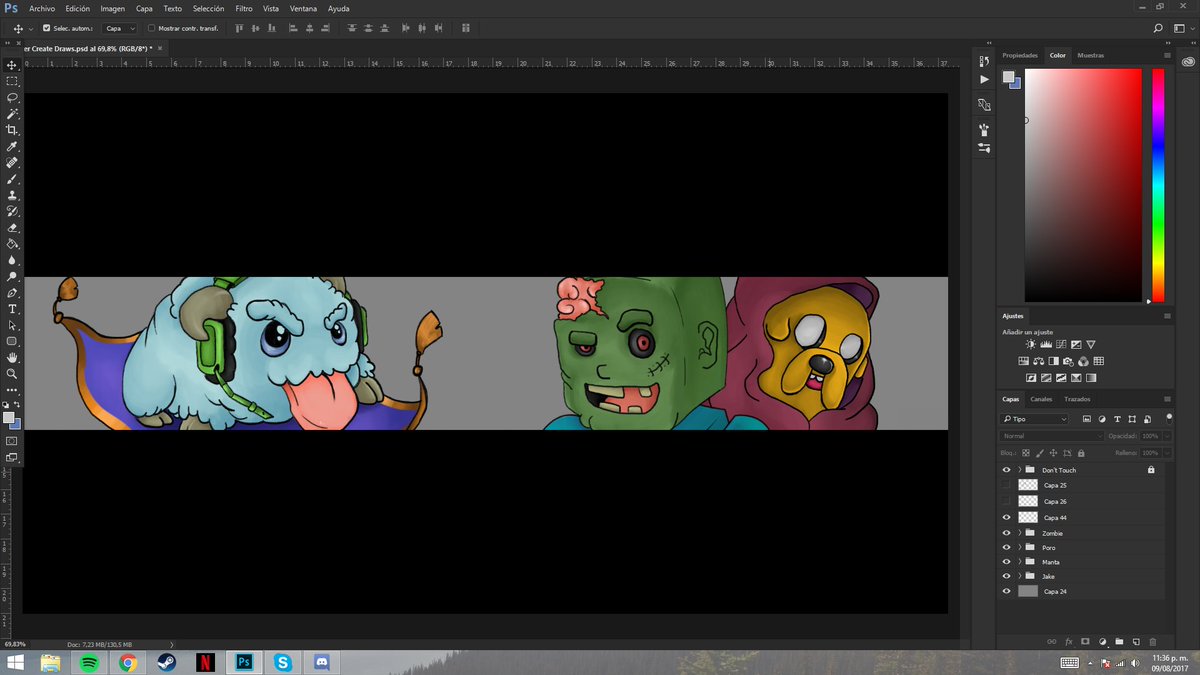Toggle visibility of the Jake group

(x=1006, y=576)
